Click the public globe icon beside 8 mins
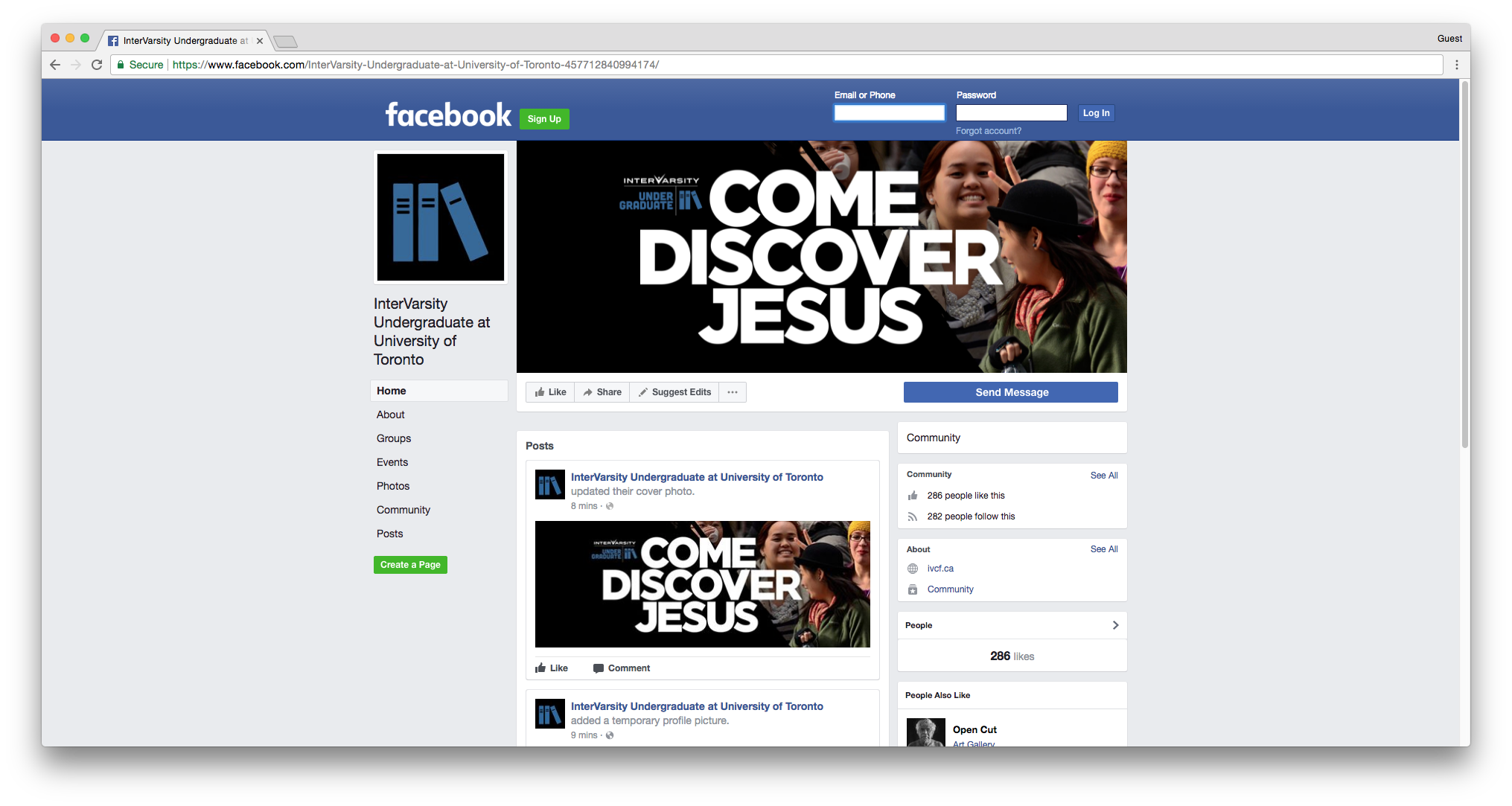This screenshot has height=806, width=1512. point(610,506)
